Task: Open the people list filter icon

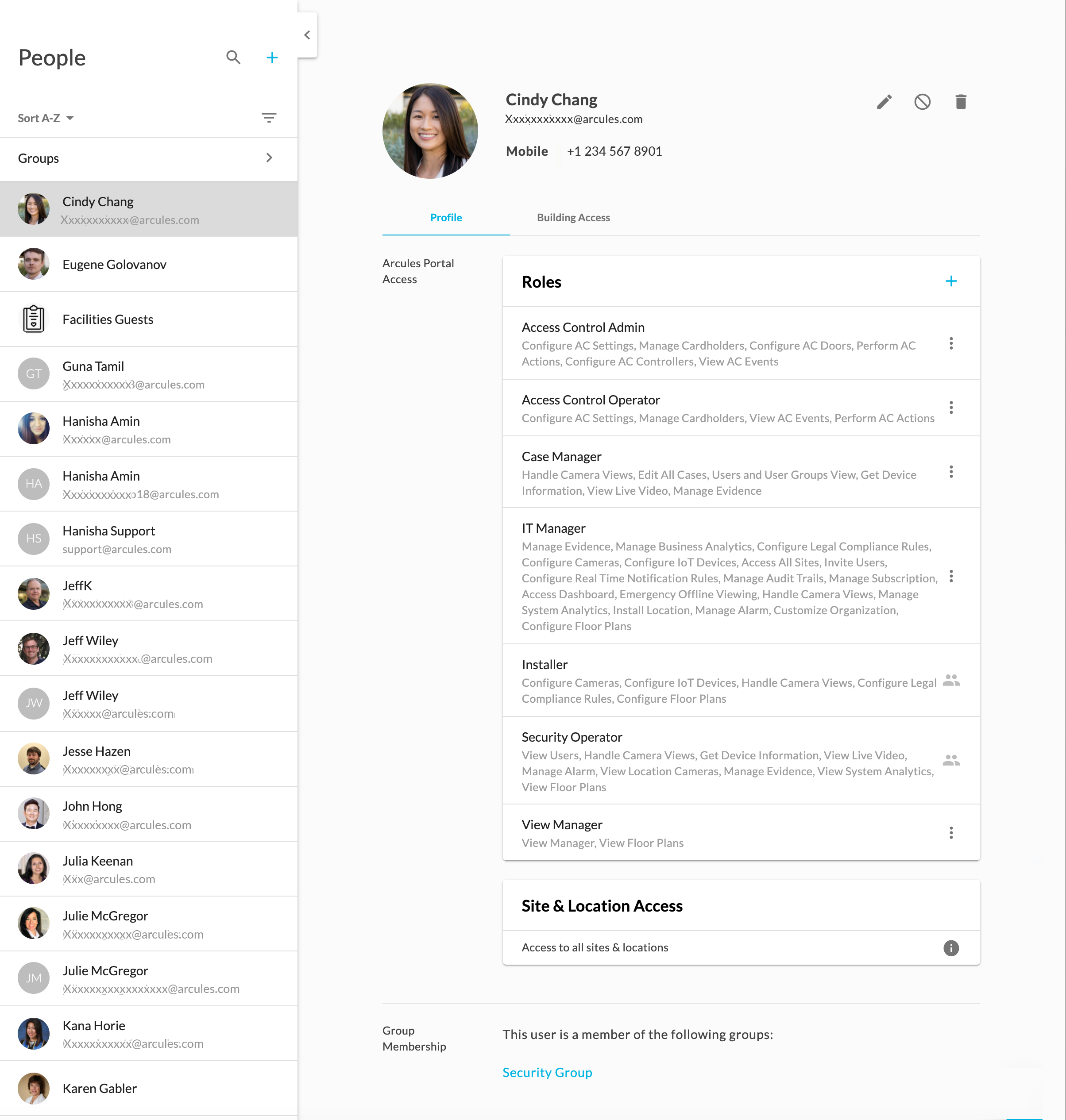Action: coord(269,118)
